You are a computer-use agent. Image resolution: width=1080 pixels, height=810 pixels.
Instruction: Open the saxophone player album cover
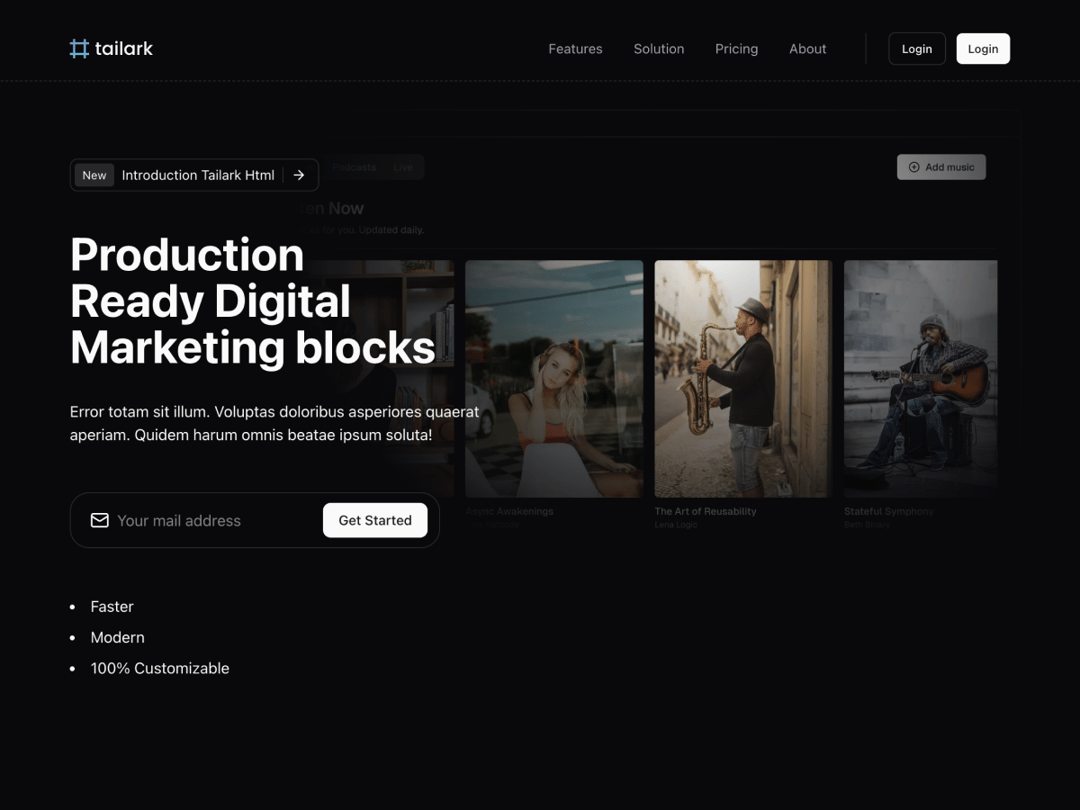(743, 379)
